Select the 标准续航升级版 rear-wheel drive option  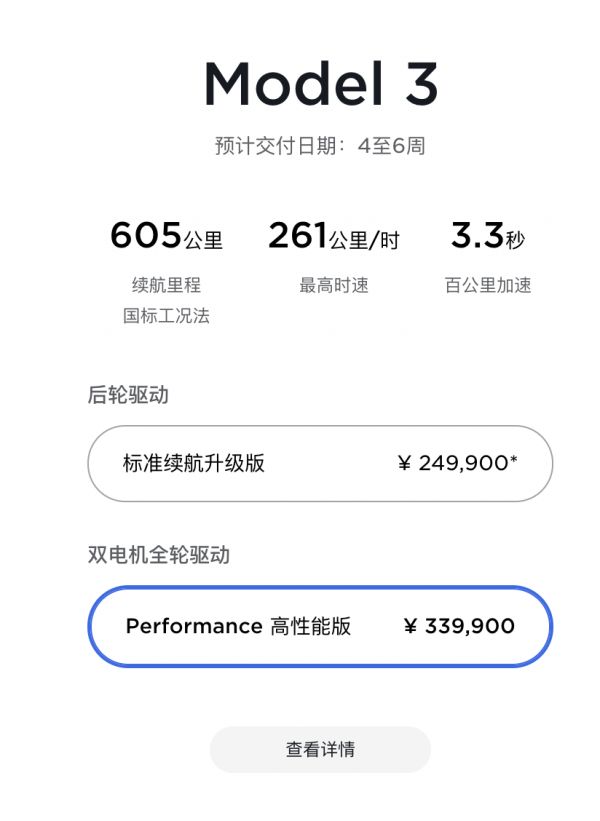[194, 463]
